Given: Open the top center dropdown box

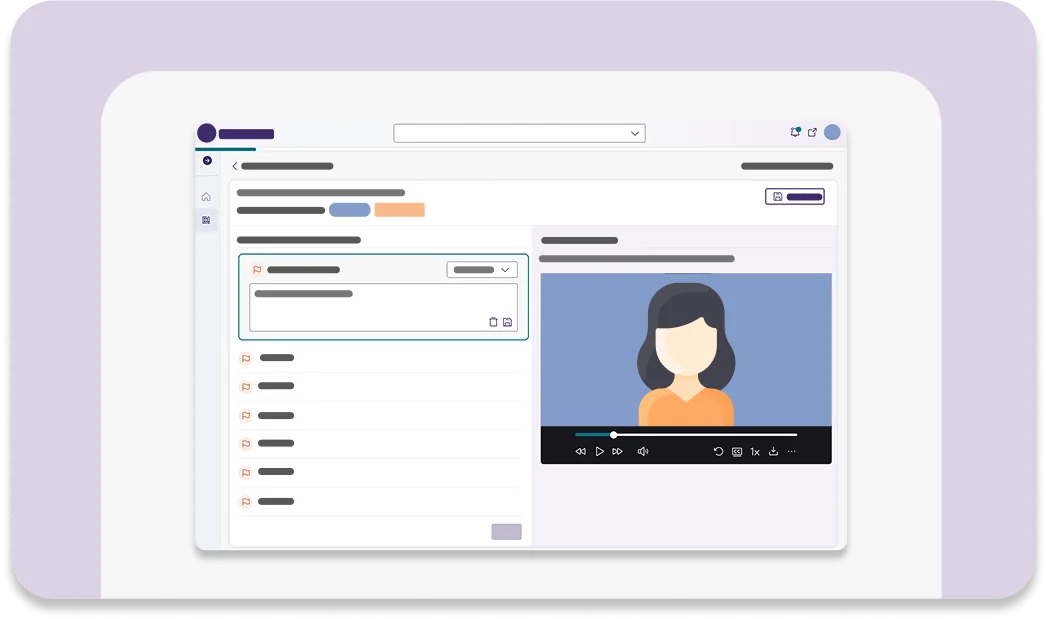Looking at the screenshot, I should pyautogui.click(x=519, y=133).
